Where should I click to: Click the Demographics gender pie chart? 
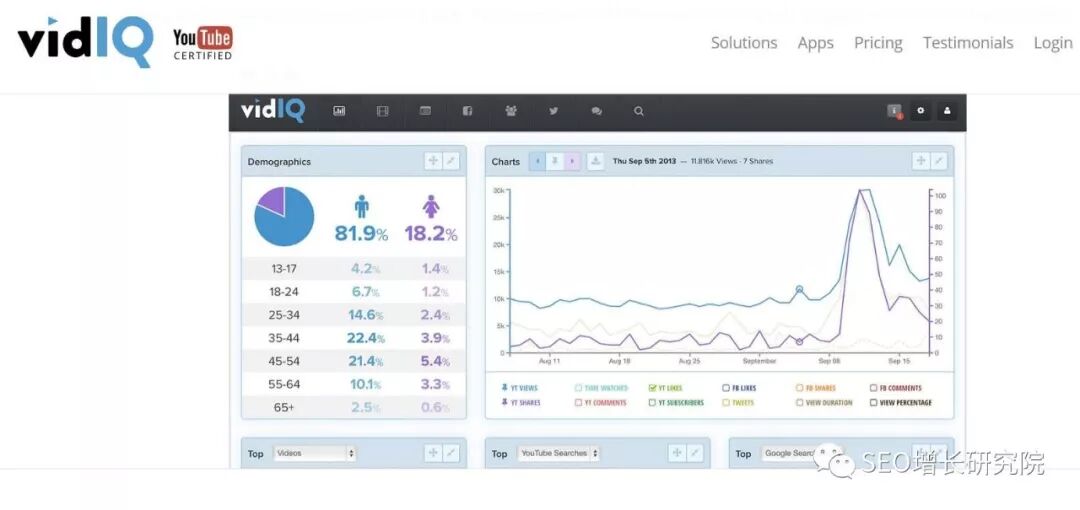coord(284,216)
